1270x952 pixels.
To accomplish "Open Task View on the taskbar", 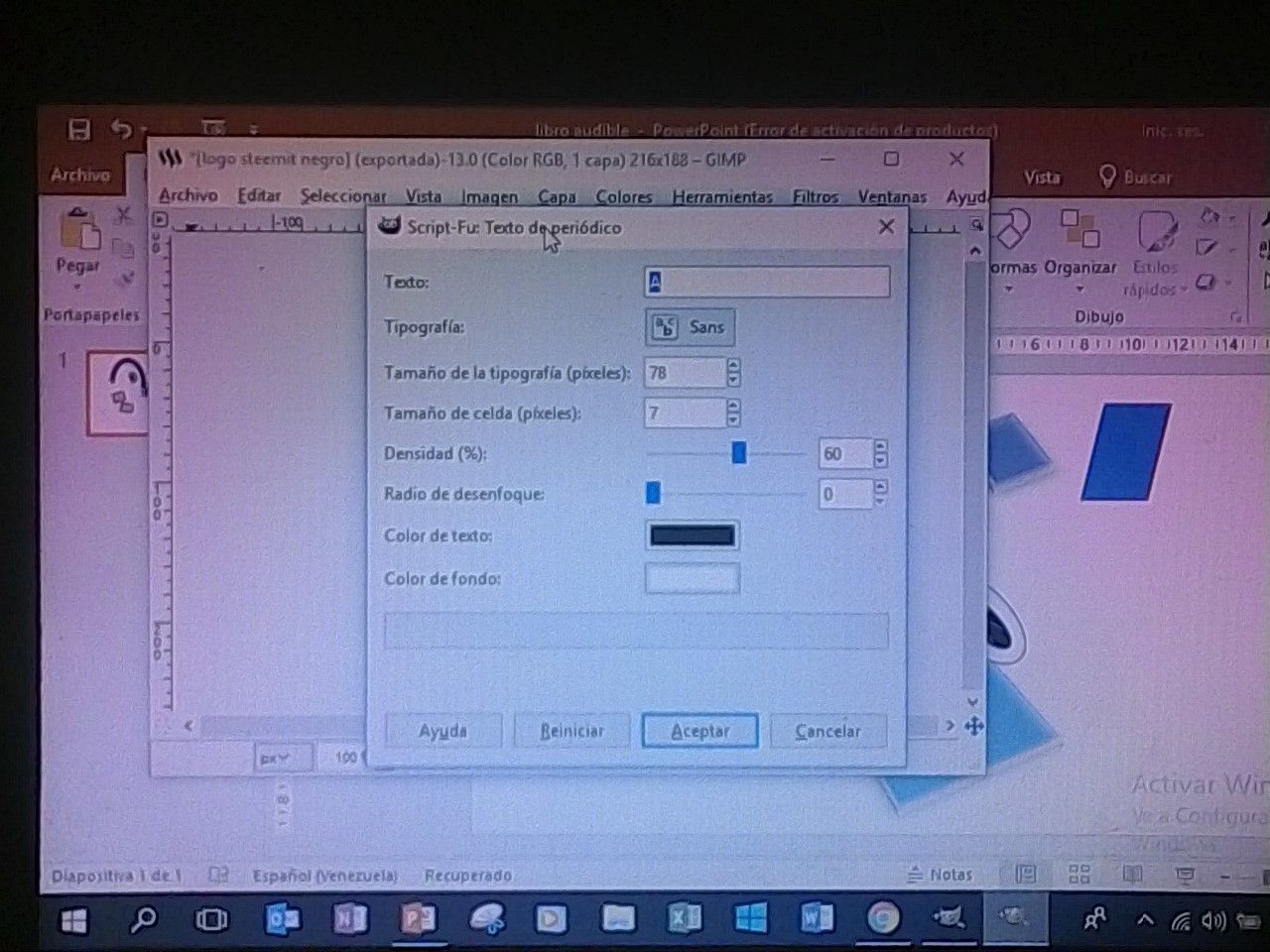I will click(x=211, y=920).
